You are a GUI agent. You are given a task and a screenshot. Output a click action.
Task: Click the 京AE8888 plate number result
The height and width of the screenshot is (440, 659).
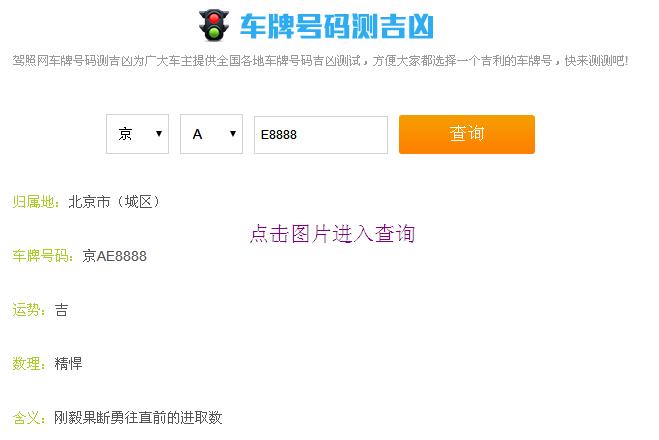(x=114, y=256)
